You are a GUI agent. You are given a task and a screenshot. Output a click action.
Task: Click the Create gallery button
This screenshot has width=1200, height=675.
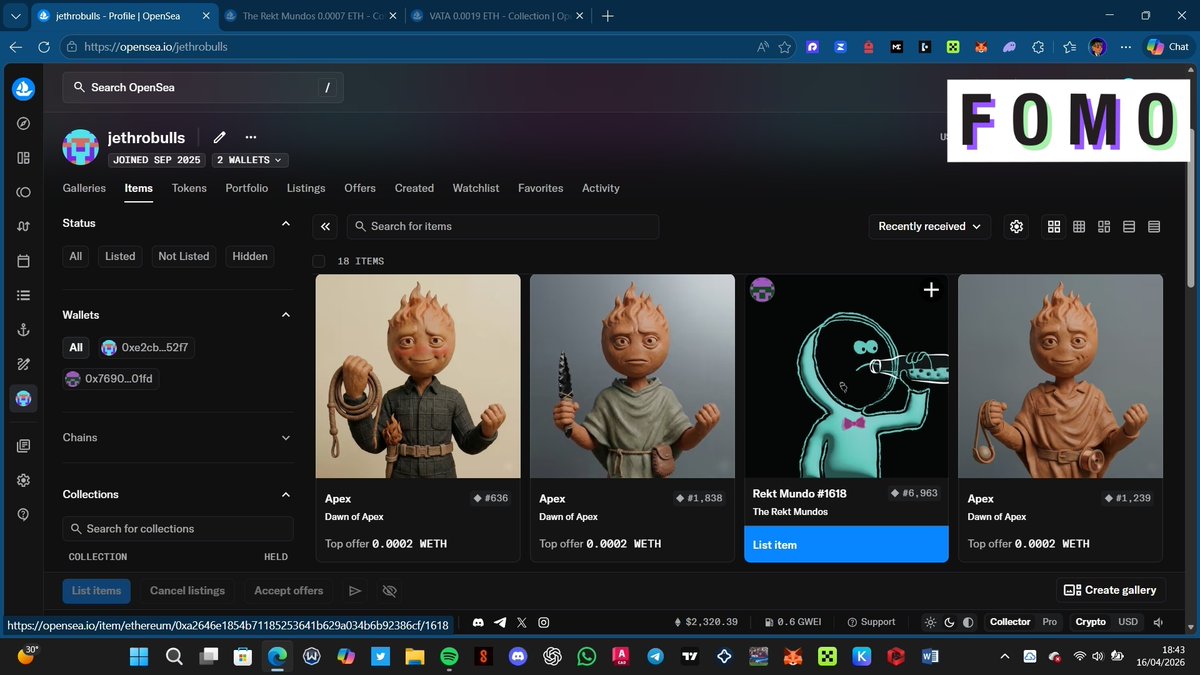[1110, 591]
